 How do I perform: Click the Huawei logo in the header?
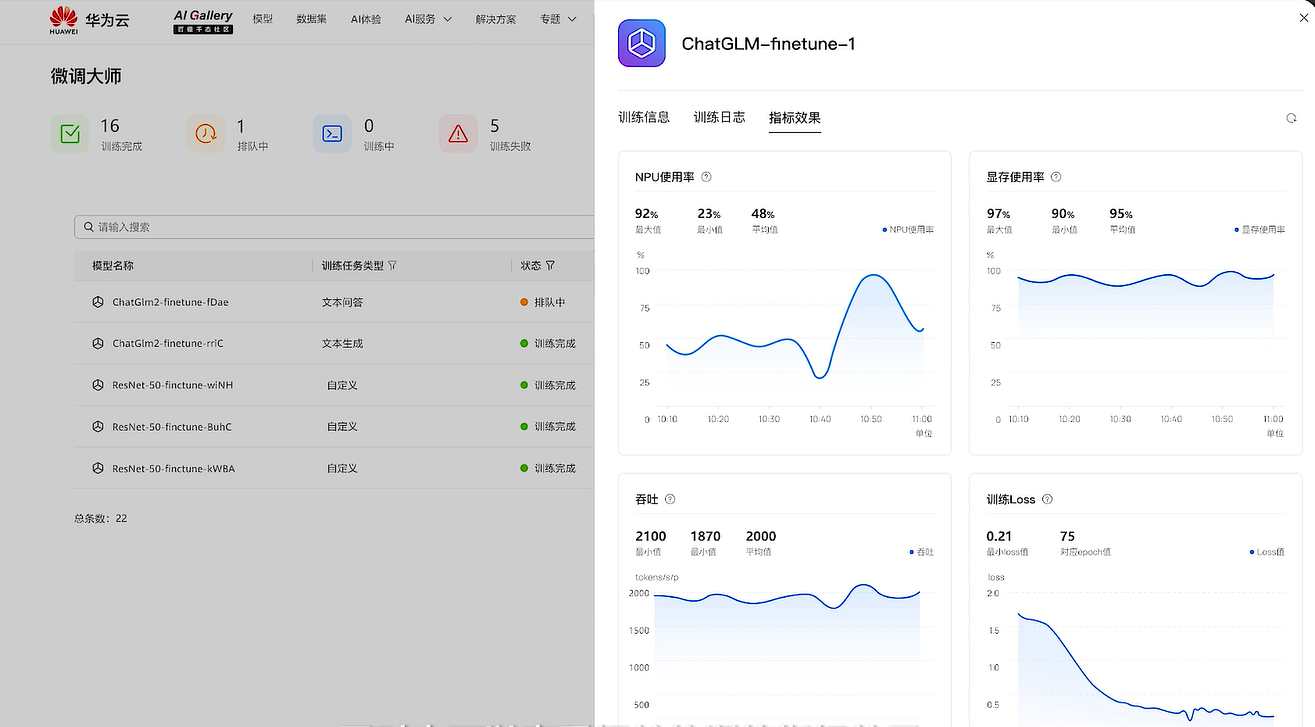tap(64, 19)
